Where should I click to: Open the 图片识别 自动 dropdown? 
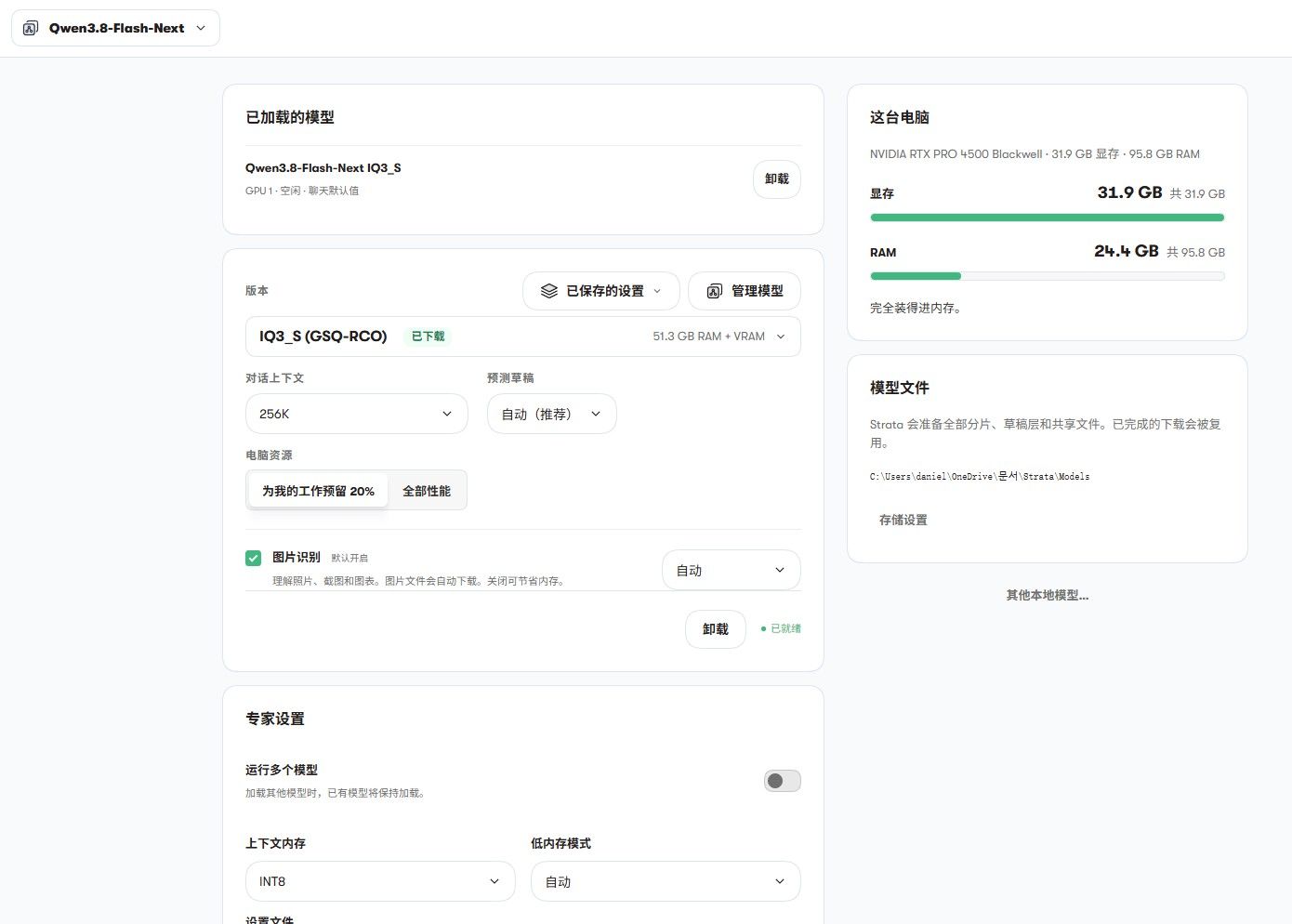coord(731,570)
